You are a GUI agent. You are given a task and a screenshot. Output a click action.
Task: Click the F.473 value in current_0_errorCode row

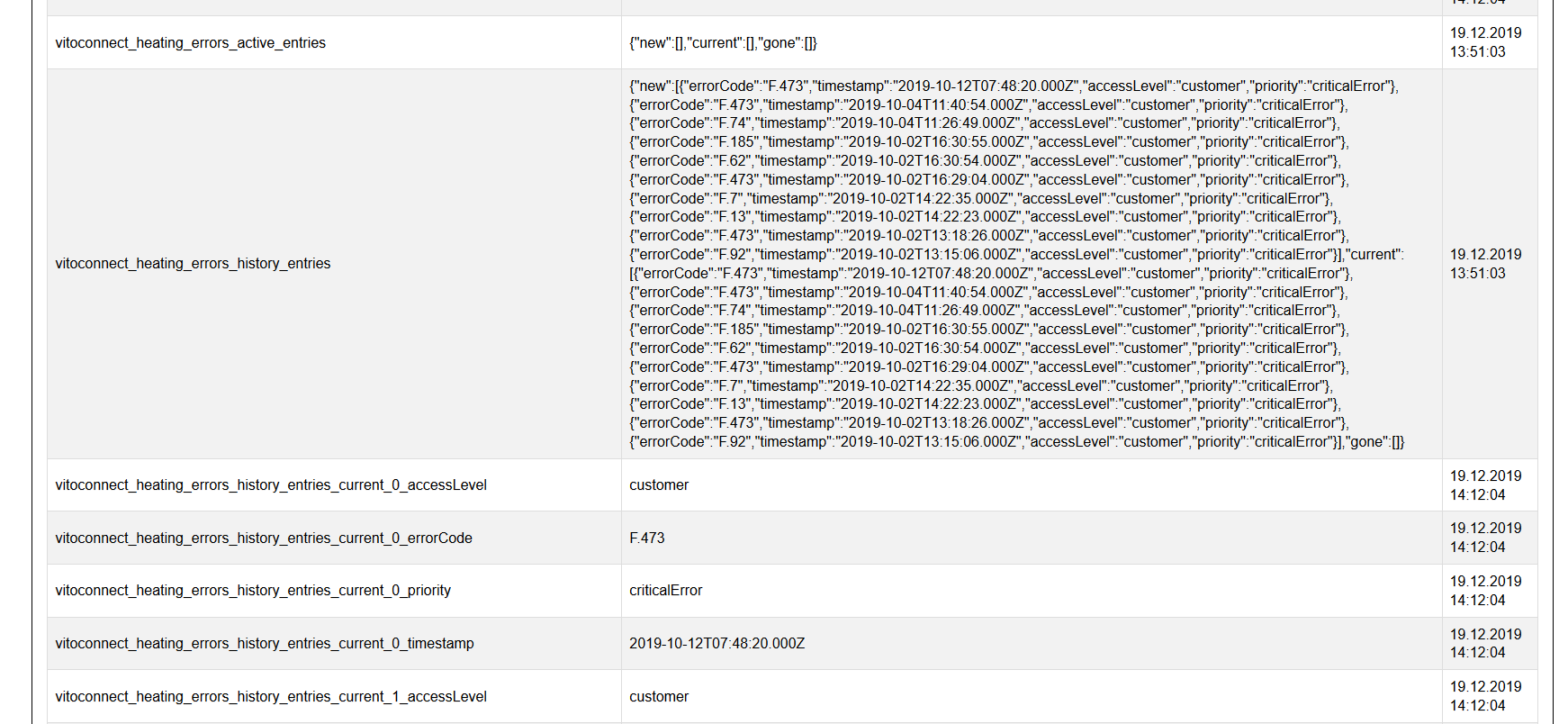click(x=647, y=538)
